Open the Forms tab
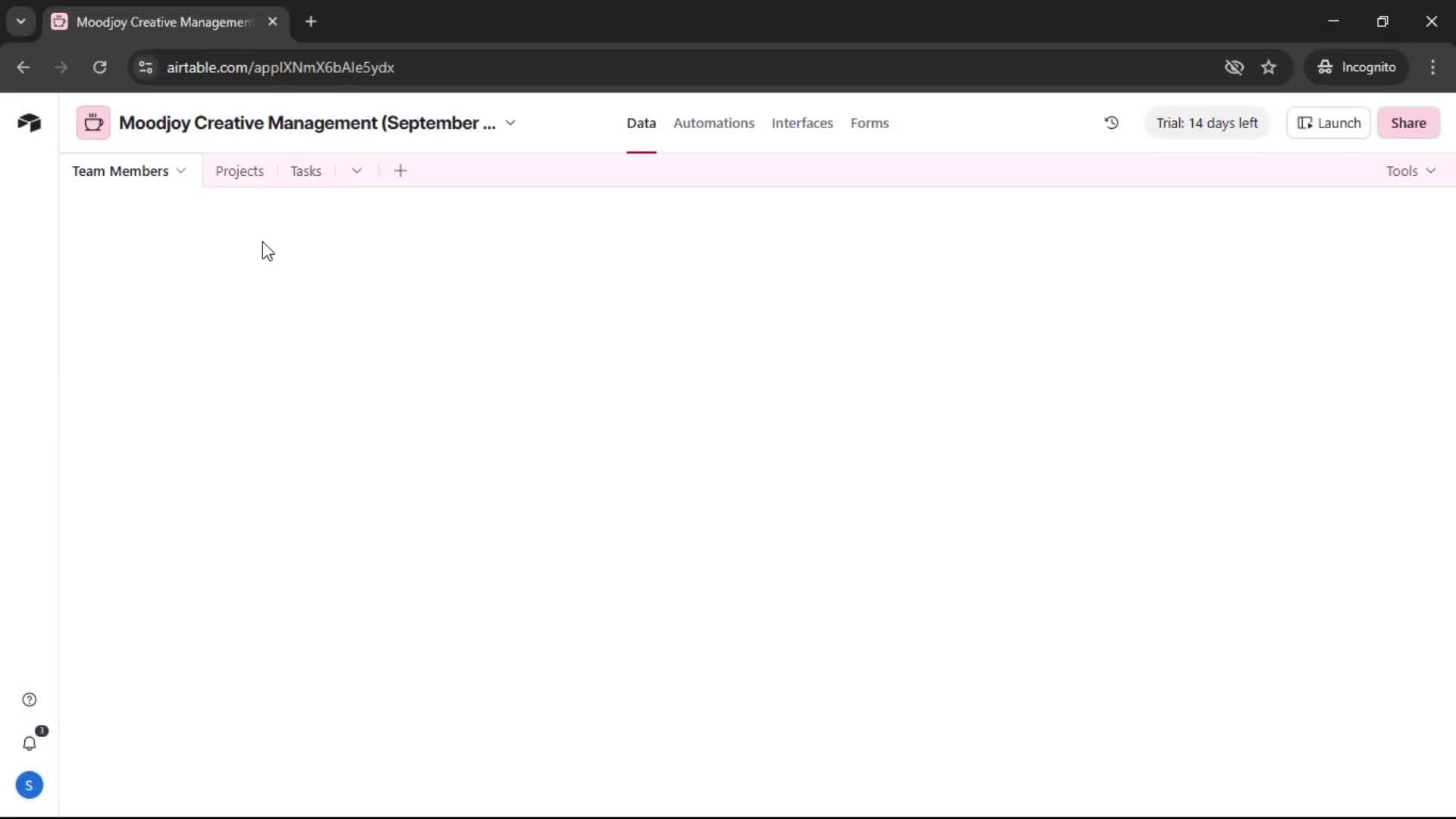The image size is (1456, 819). coord(869,123)
